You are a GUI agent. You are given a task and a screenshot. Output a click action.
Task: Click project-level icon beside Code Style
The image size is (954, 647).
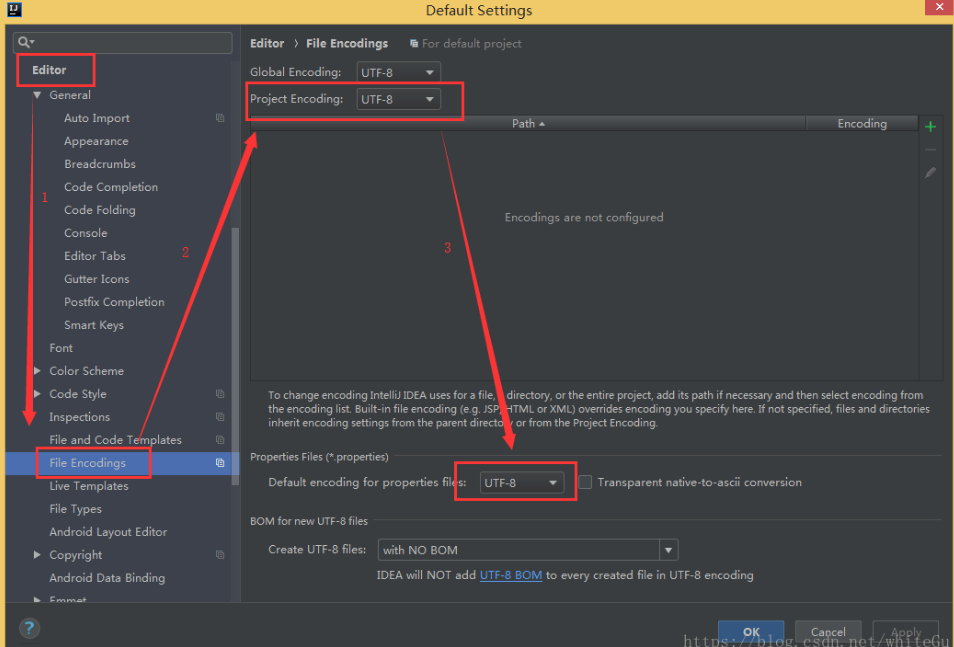pos(220,394)
